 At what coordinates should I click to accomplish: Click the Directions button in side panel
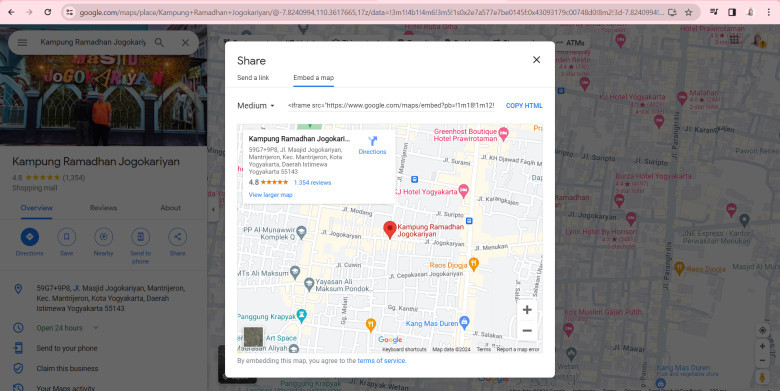coord(29,237)
